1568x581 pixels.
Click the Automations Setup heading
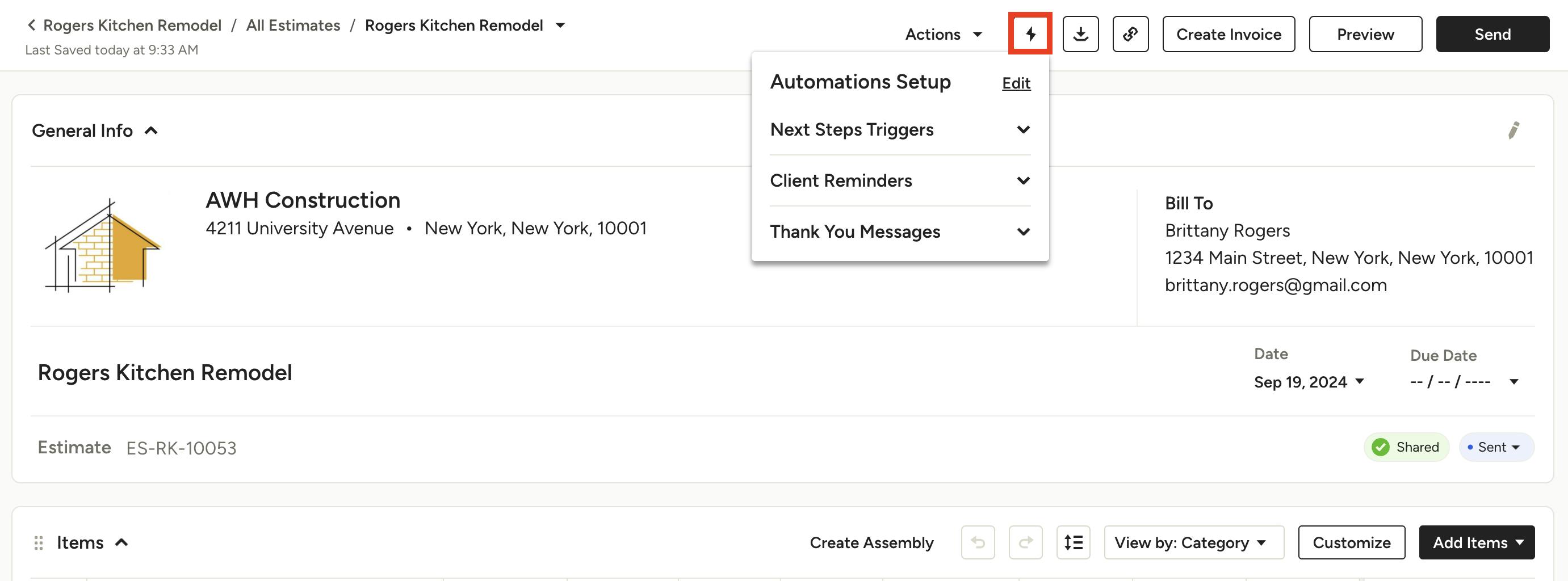point(860,82)
